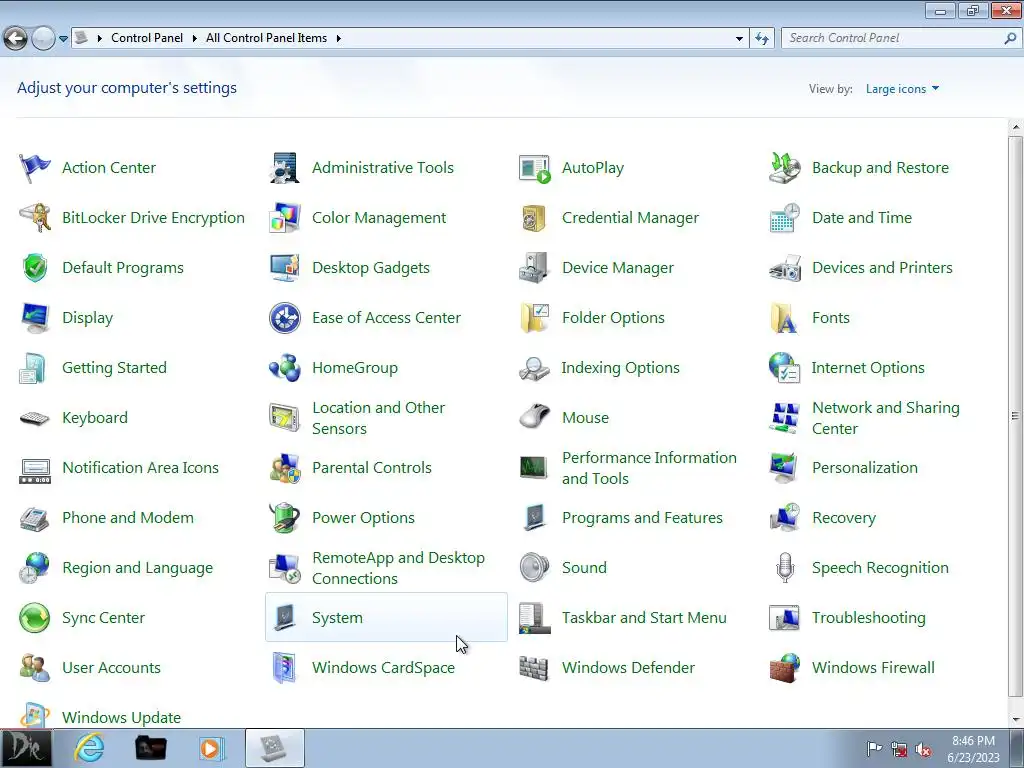The height and width of the screenshot is (768, 1024).
Task: Click the Sound speaker icon
Action: pyautogui.click(x=535, y=568)
